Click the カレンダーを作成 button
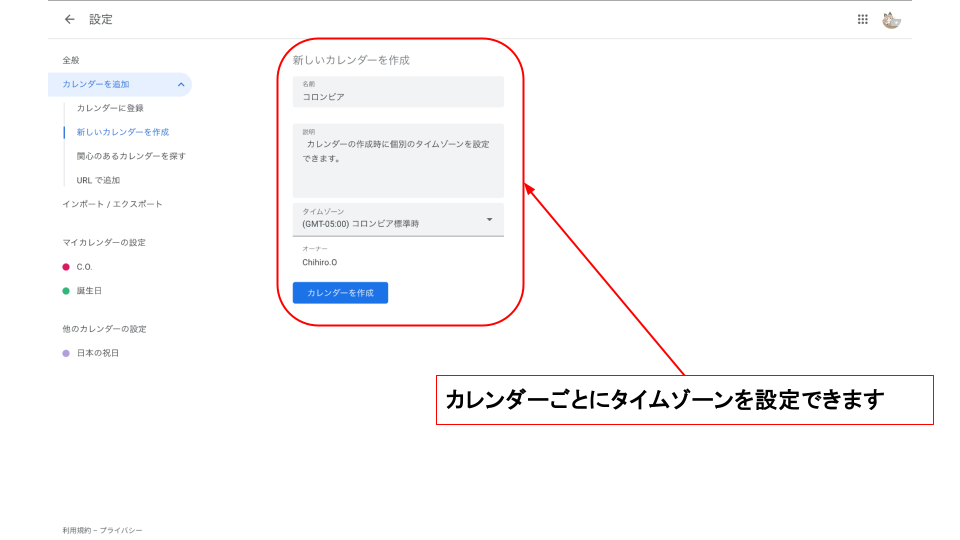The width and height of the screenshot is (960, 540). coord(340,293)
